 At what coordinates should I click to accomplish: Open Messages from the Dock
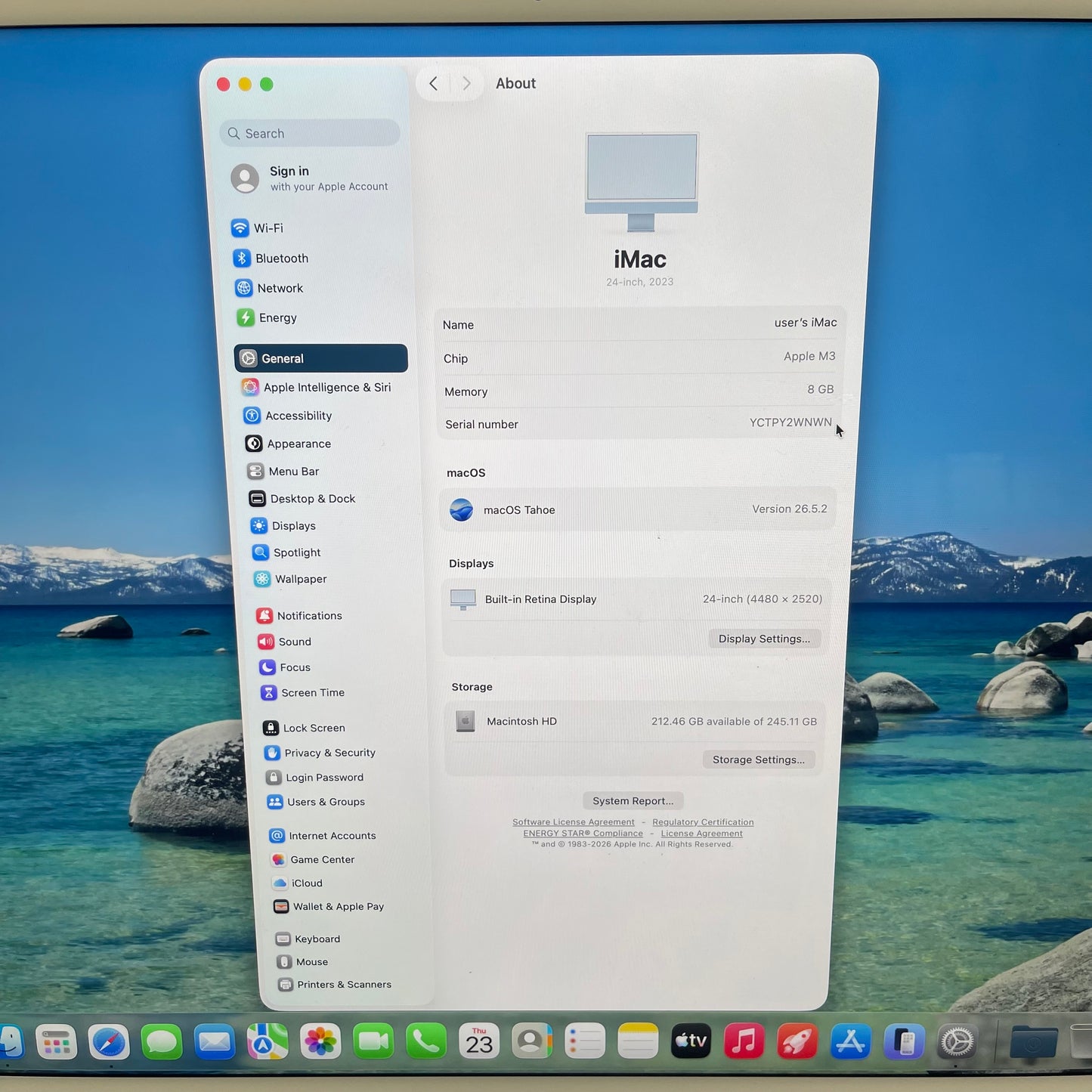coord(162,1043)
